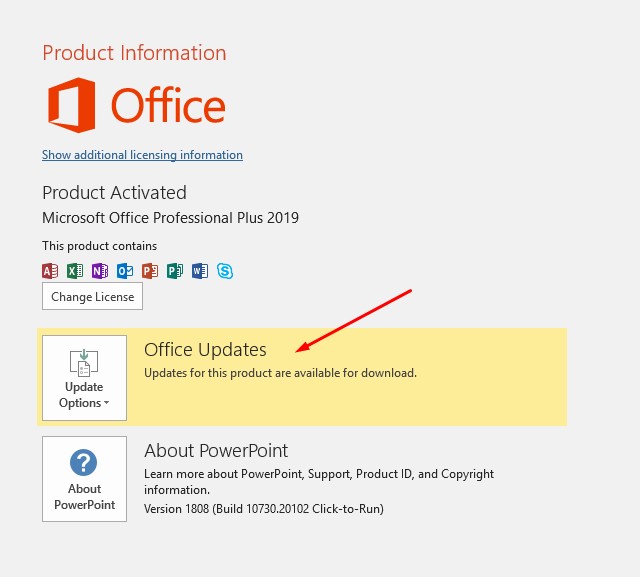Open Show additional licensing information link

pyautogui.click(x=142, y=155)
